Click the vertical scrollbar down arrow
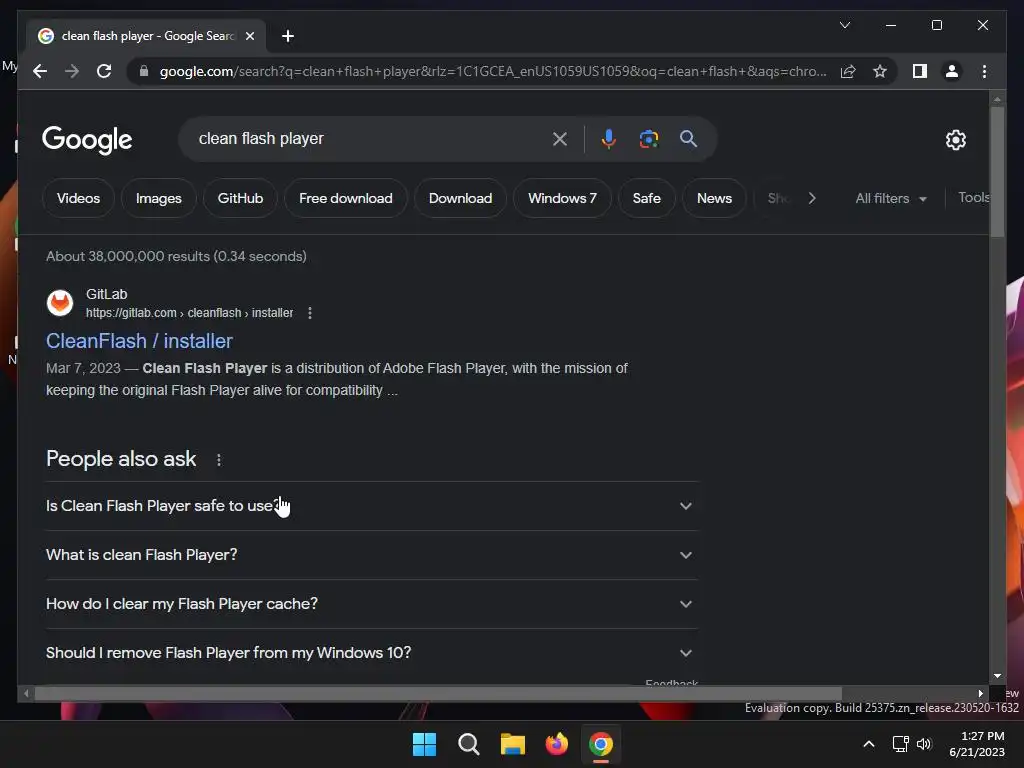The width and height of the screenshot is (1024, 768). point(997,676)
